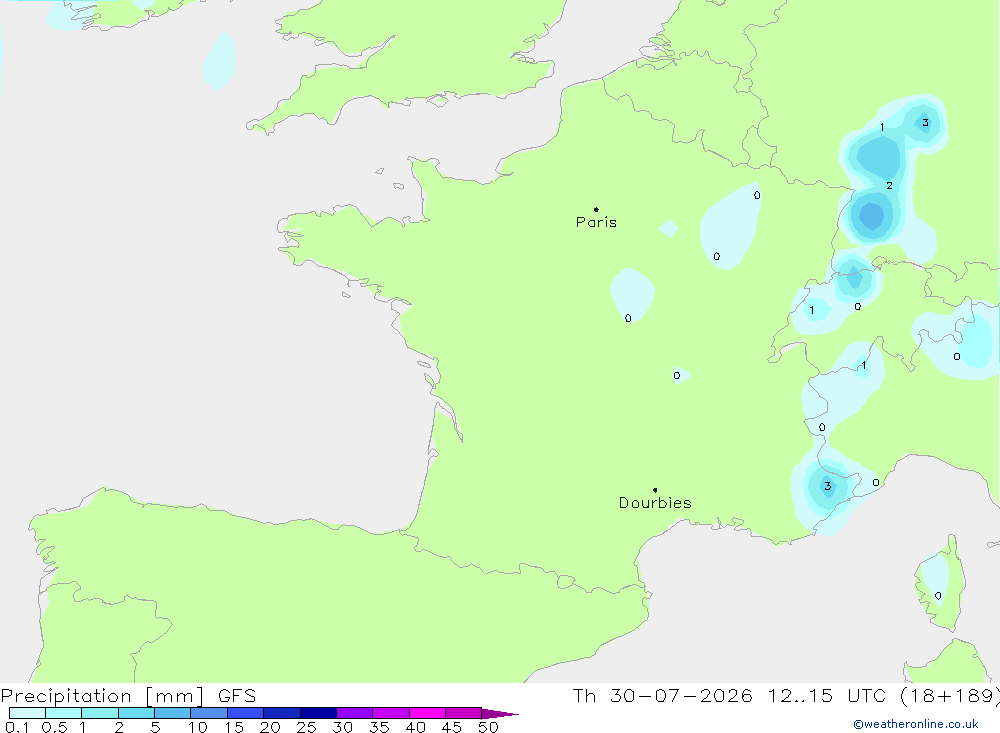The height and width of the screenshot is (733, 1000).
Task: Click the purple 30 mm legend swatch
Action: click(355, 713)
